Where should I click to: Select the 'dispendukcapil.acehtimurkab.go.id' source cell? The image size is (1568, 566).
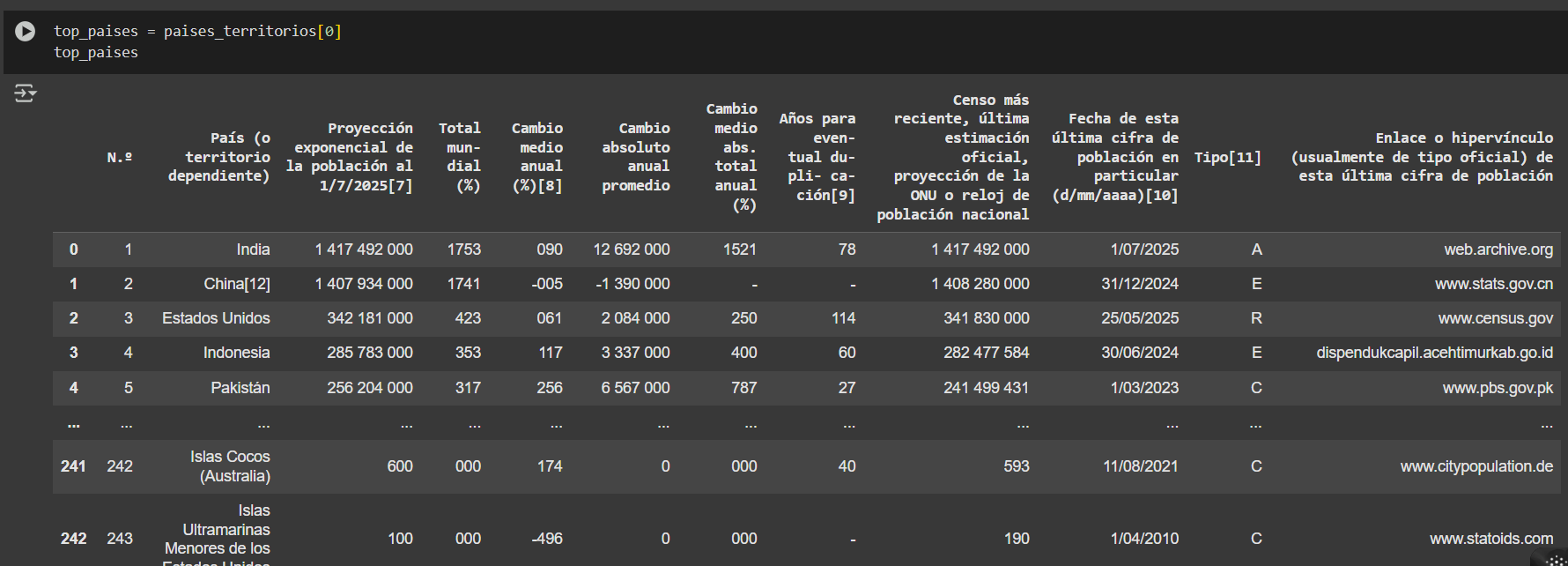pyautogui.click(x=1435, y=353)
